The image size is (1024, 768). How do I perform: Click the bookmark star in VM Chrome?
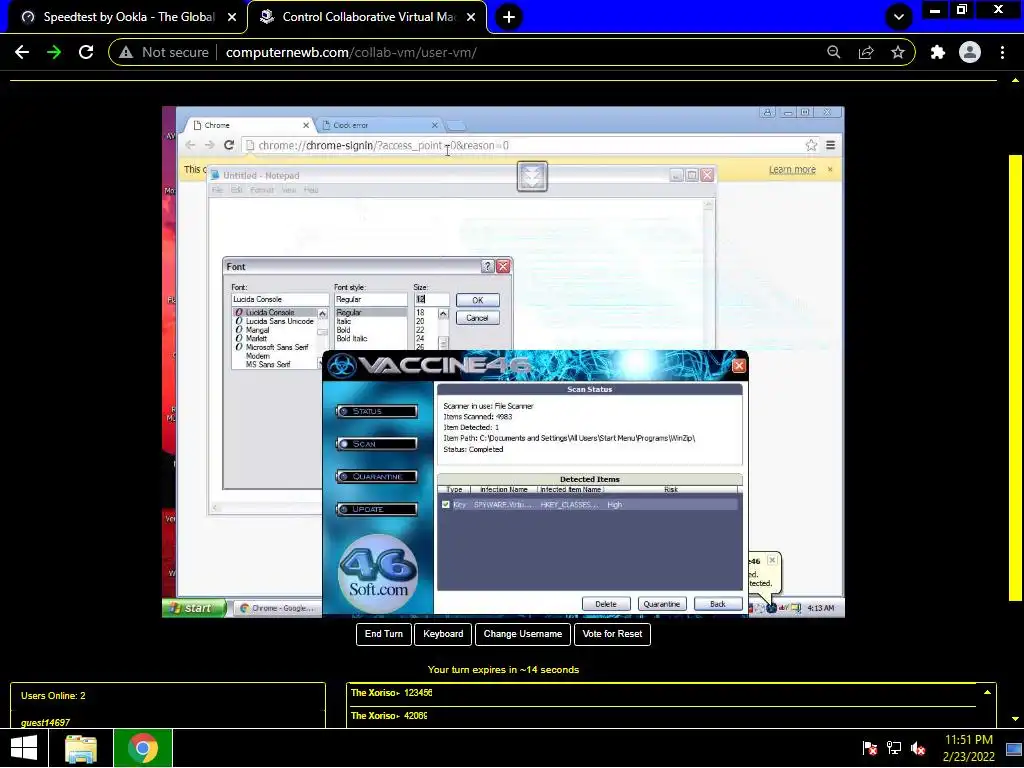pos(811,145)
